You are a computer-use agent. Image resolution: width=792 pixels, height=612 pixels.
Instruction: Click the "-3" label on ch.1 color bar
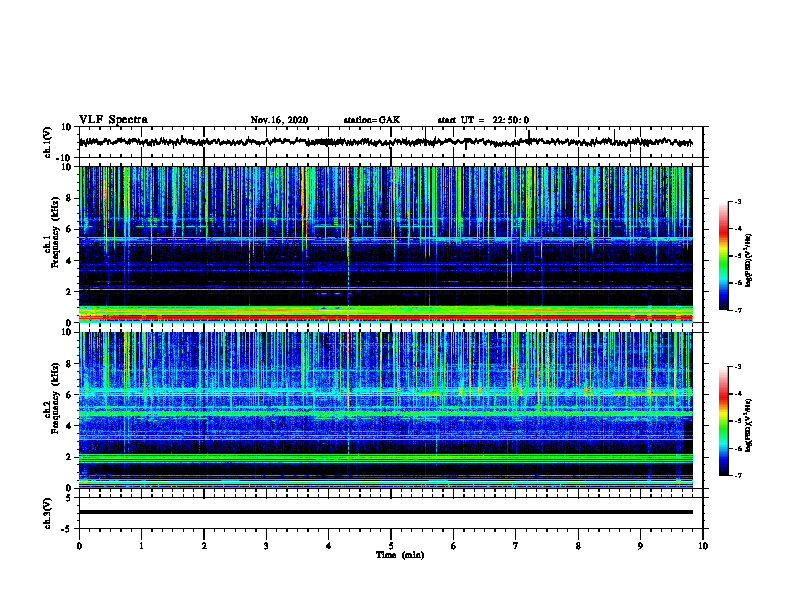pos(738,202)
